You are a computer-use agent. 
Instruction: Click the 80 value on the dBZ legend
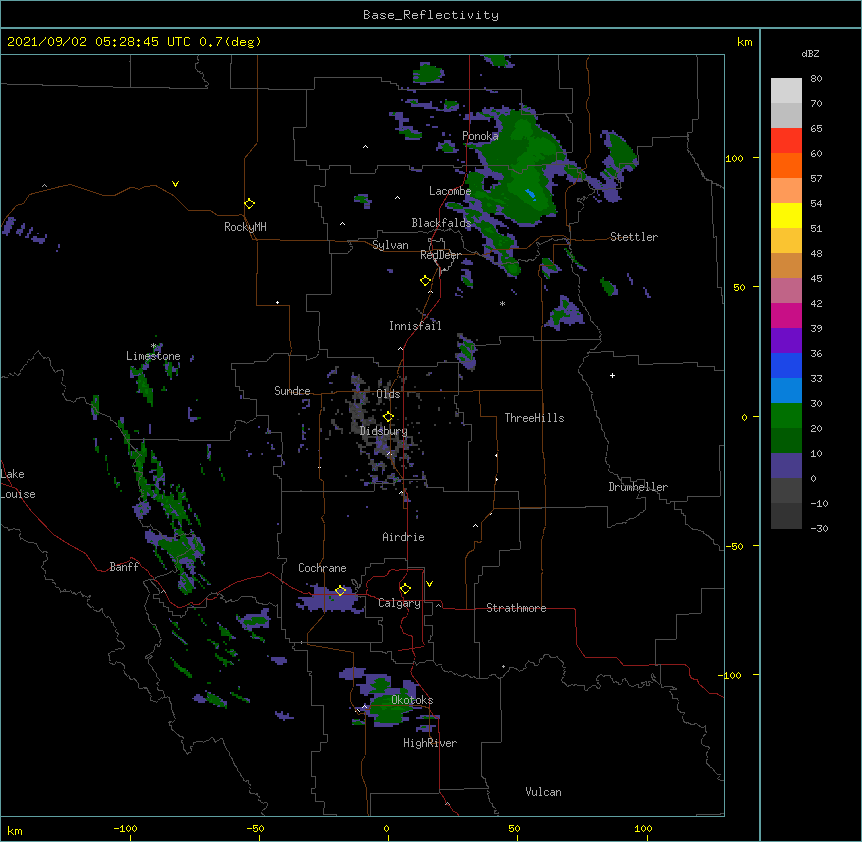[816, 79]
